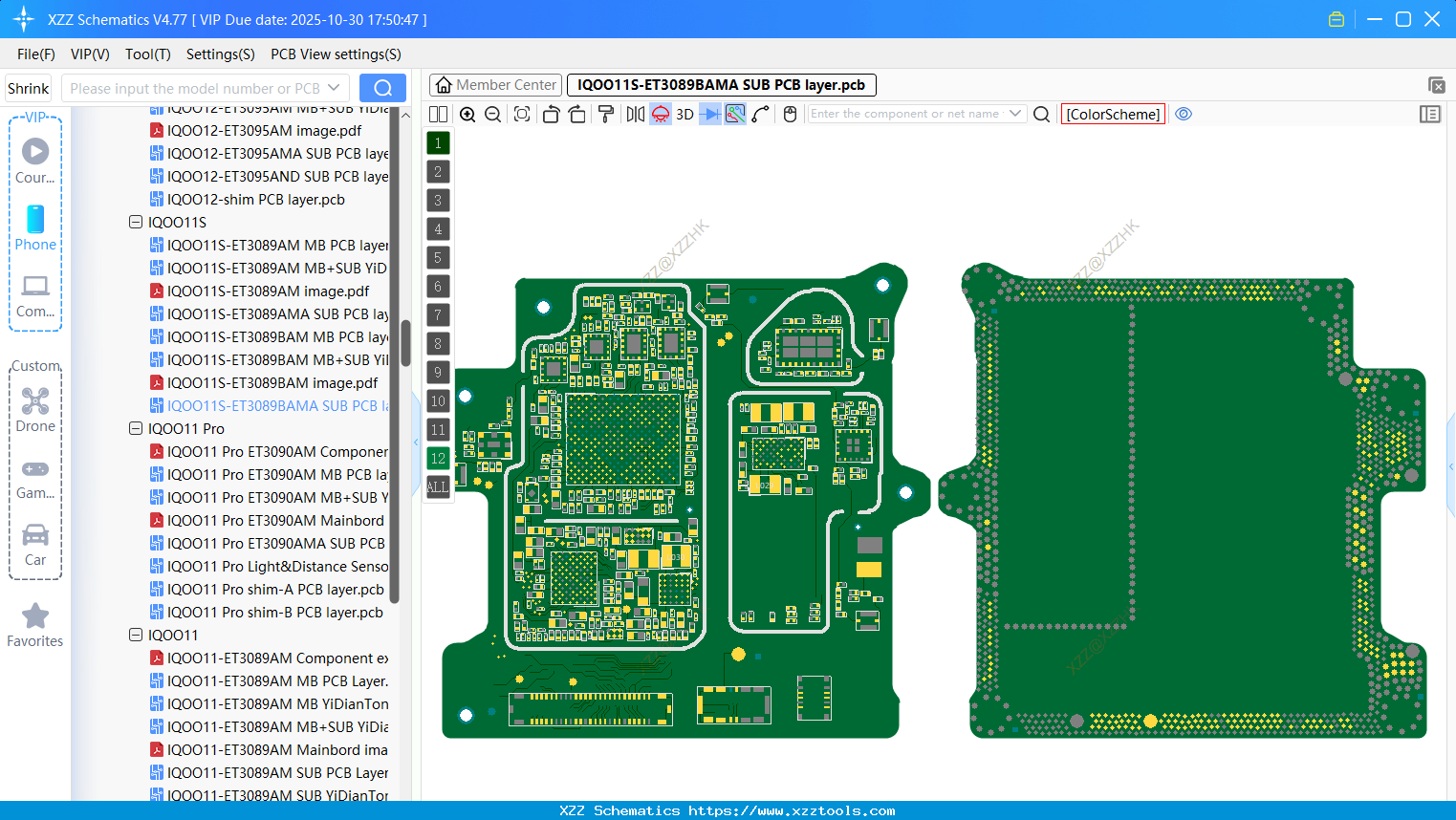Open the measurement jumper-wire tool
This screenshot has height=820, width=1456.
pos(758,114)
